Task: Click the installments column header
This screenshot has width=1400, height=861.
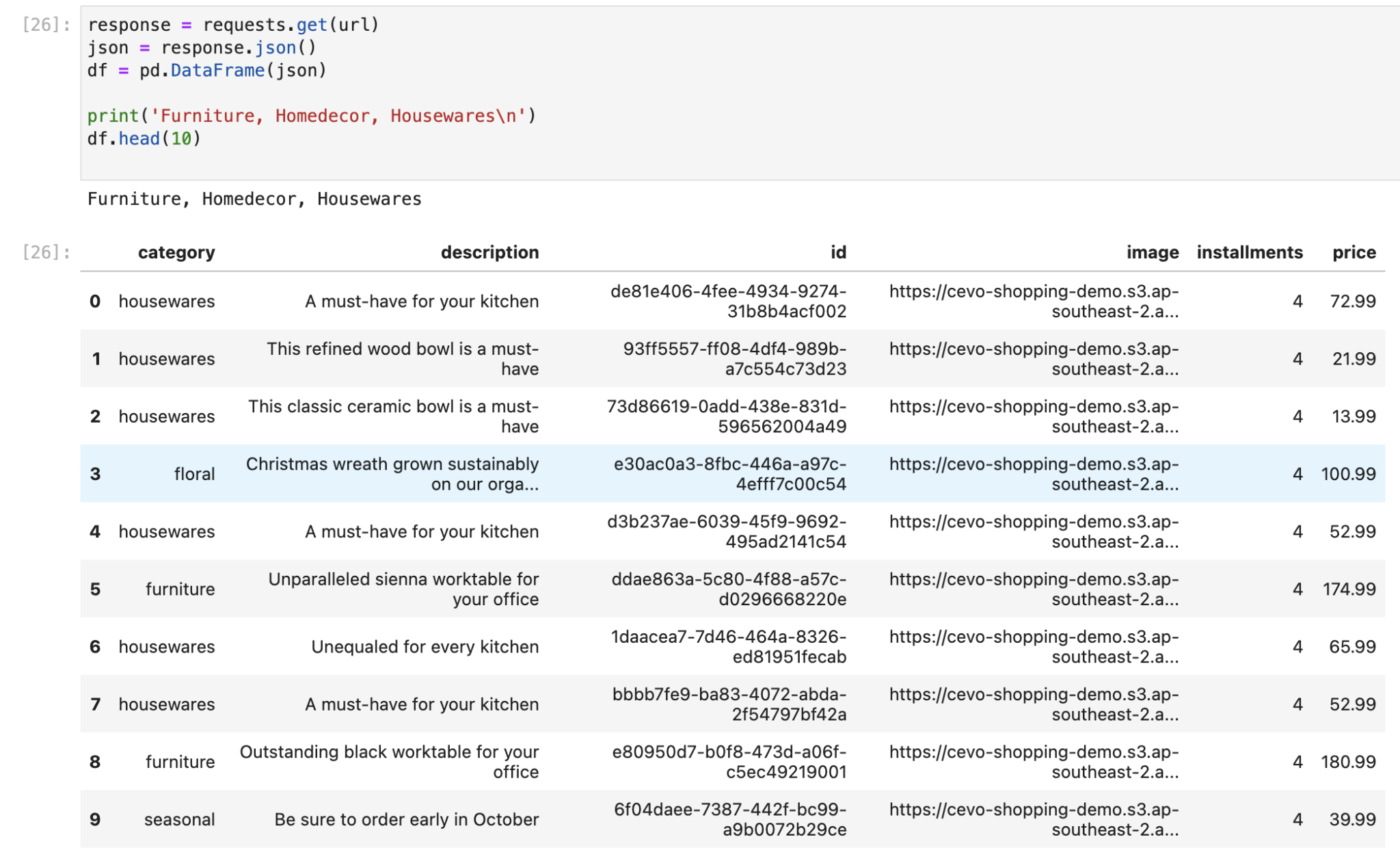Action: tap(1249, 252)
